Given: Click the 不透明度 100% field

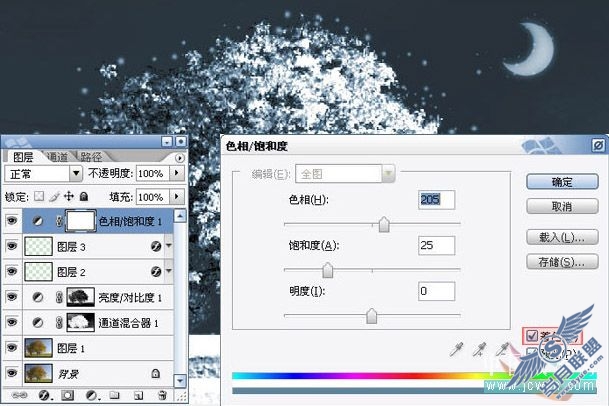Looking at the screenshot, I should (x=152, y=173).
